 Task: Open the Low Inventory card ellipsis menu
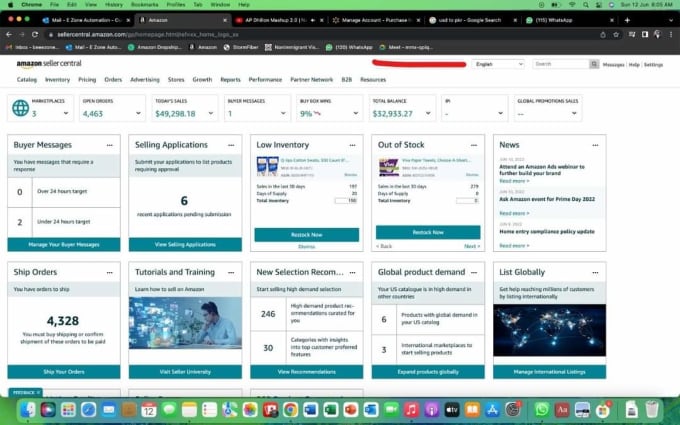(x=353, y=145)
